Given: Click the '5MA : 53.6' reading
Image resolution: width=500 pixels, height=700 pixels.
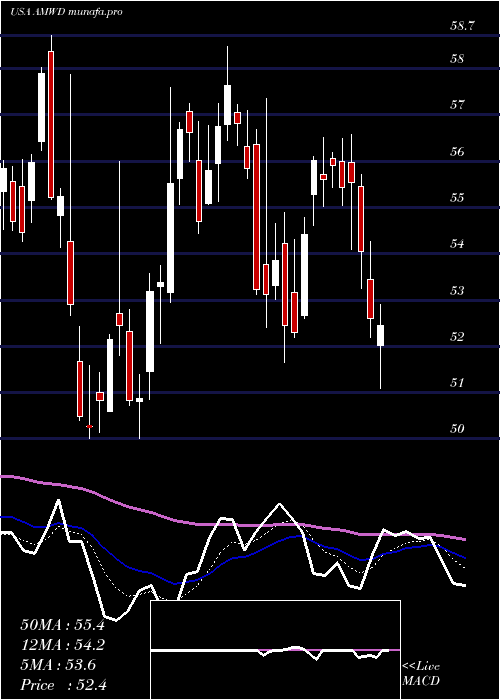Looking at the screenshot, I should [58, 665].
